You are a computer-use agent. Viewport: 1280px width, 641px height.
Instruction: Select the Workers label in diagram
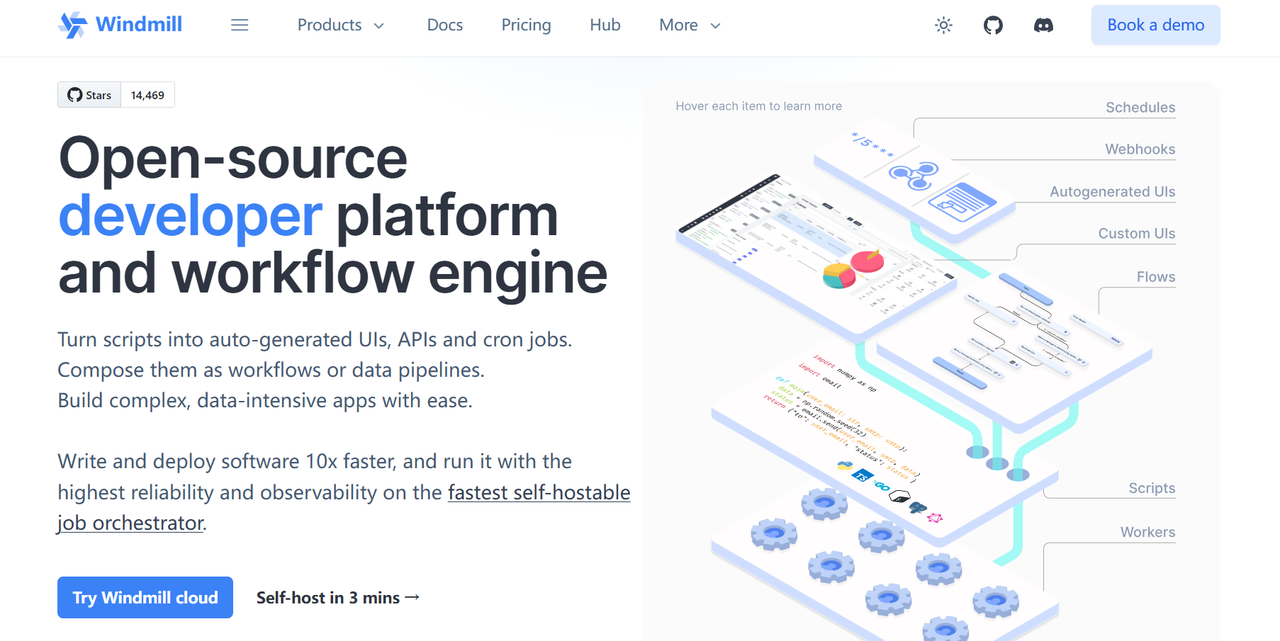tap(1148, 532)
